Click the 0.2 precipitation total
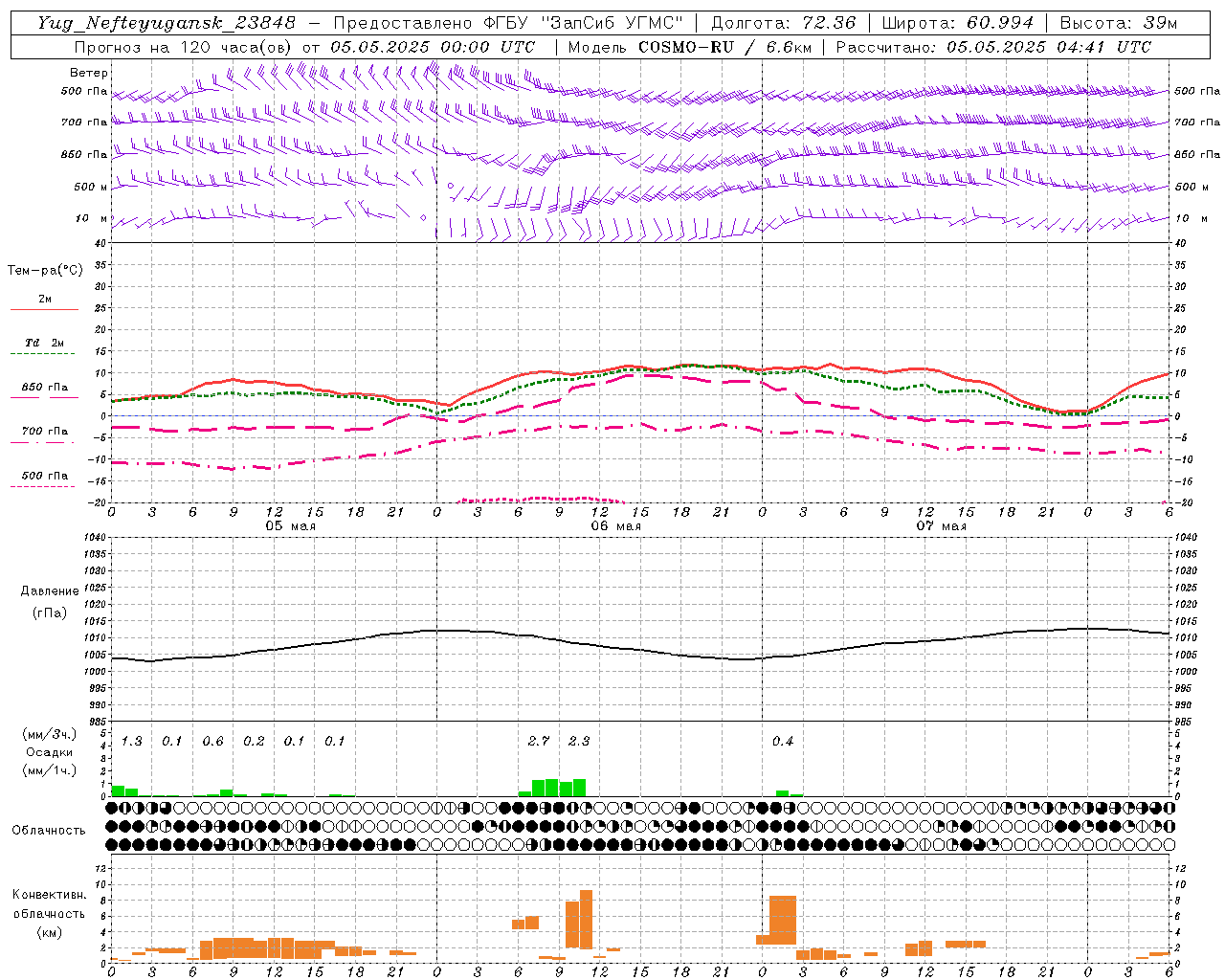 coord(254,741)
